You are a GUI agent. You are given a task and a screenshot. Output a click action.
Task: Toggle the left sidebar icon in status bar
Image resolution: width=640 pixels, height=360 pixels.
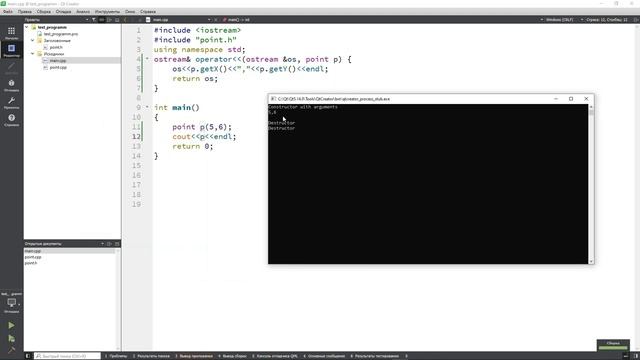pyautogui.click(x=28, y=356)
